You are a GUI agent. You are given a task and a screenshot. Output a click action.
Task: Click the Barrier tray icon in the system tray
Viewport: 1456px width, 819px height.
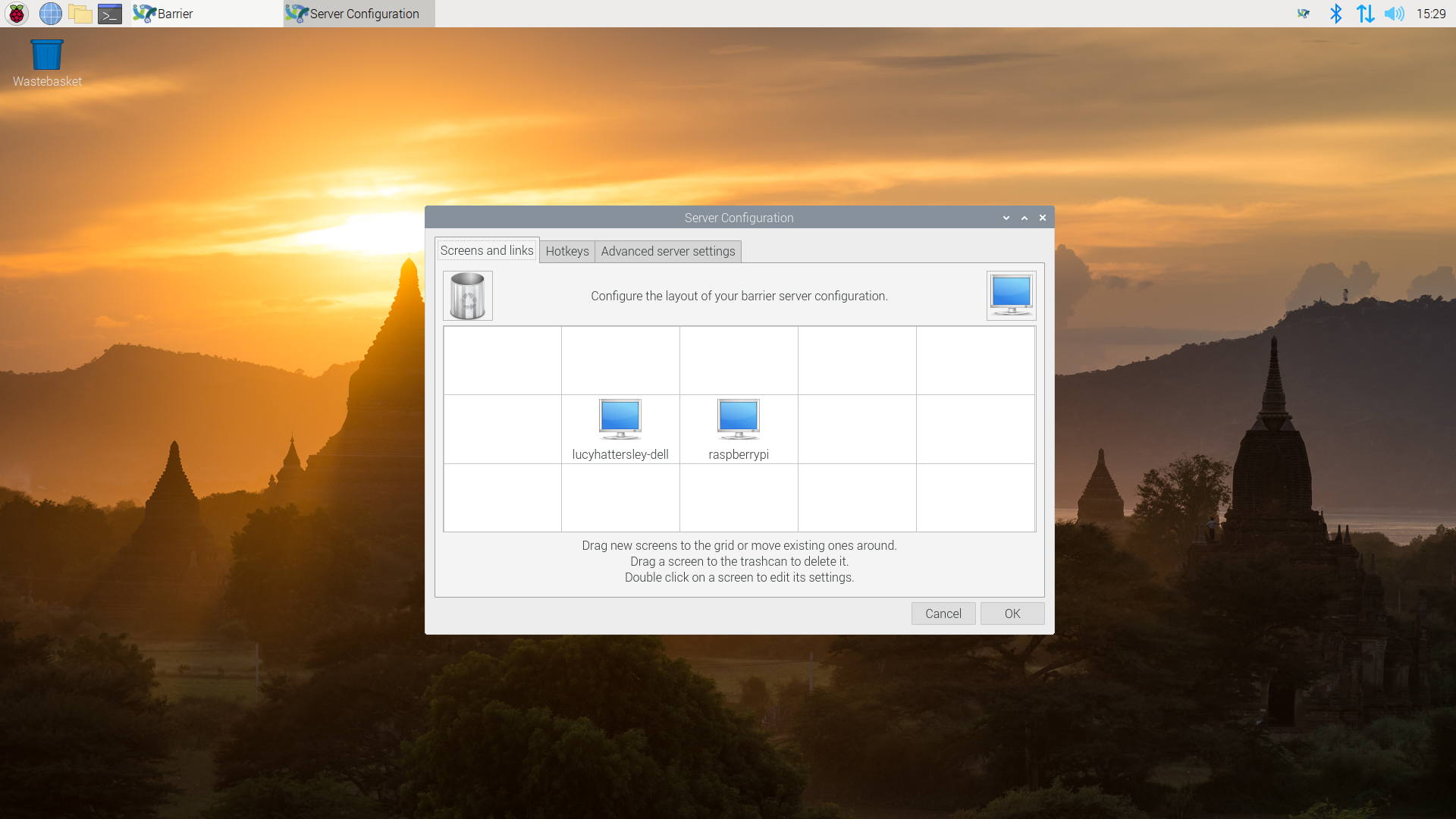pyautogui.click(x=1303, y=14)
